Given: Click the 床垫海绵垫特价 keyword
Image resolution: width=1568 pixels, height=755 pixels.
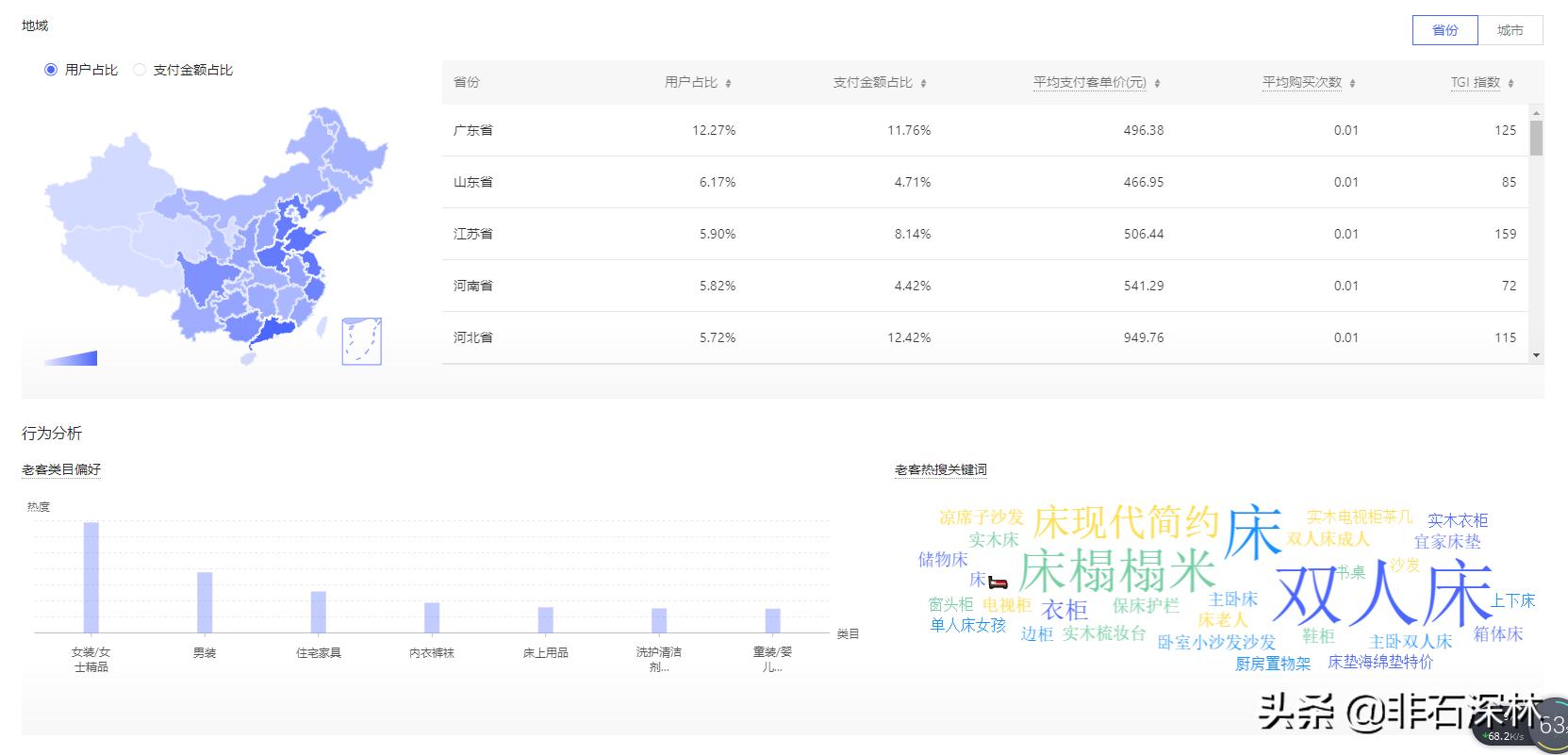Looking at the screenshot, I should [1380, 662].
